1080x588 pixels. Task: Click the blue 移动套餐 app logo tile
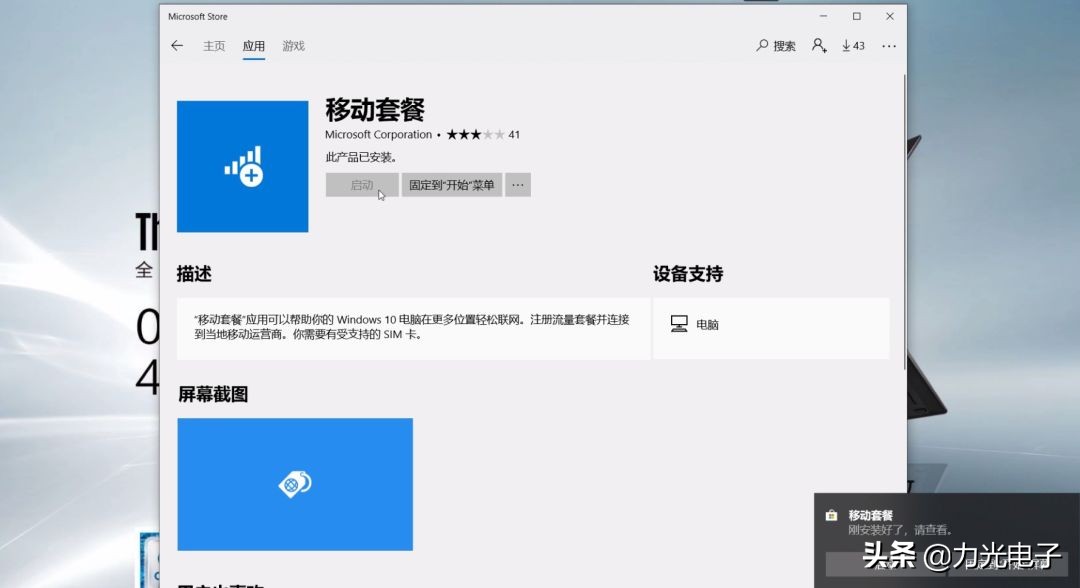pos(242,166)
